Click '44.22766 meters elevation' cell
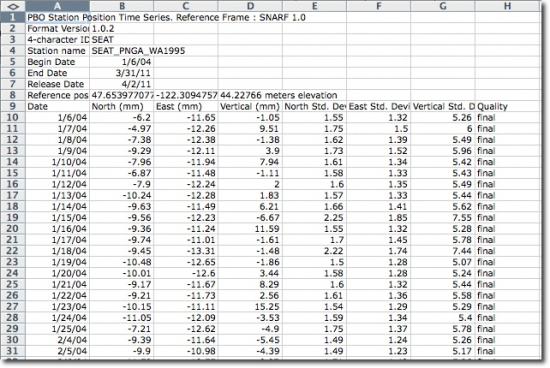Screen dimensions: 550x368 click(x=250, y=95)
